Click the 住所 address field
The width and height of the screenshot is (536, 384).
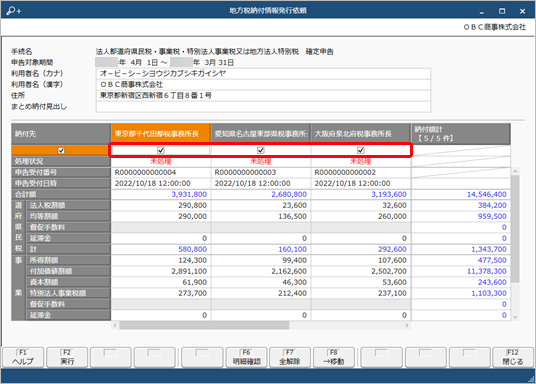pos(263,95)
